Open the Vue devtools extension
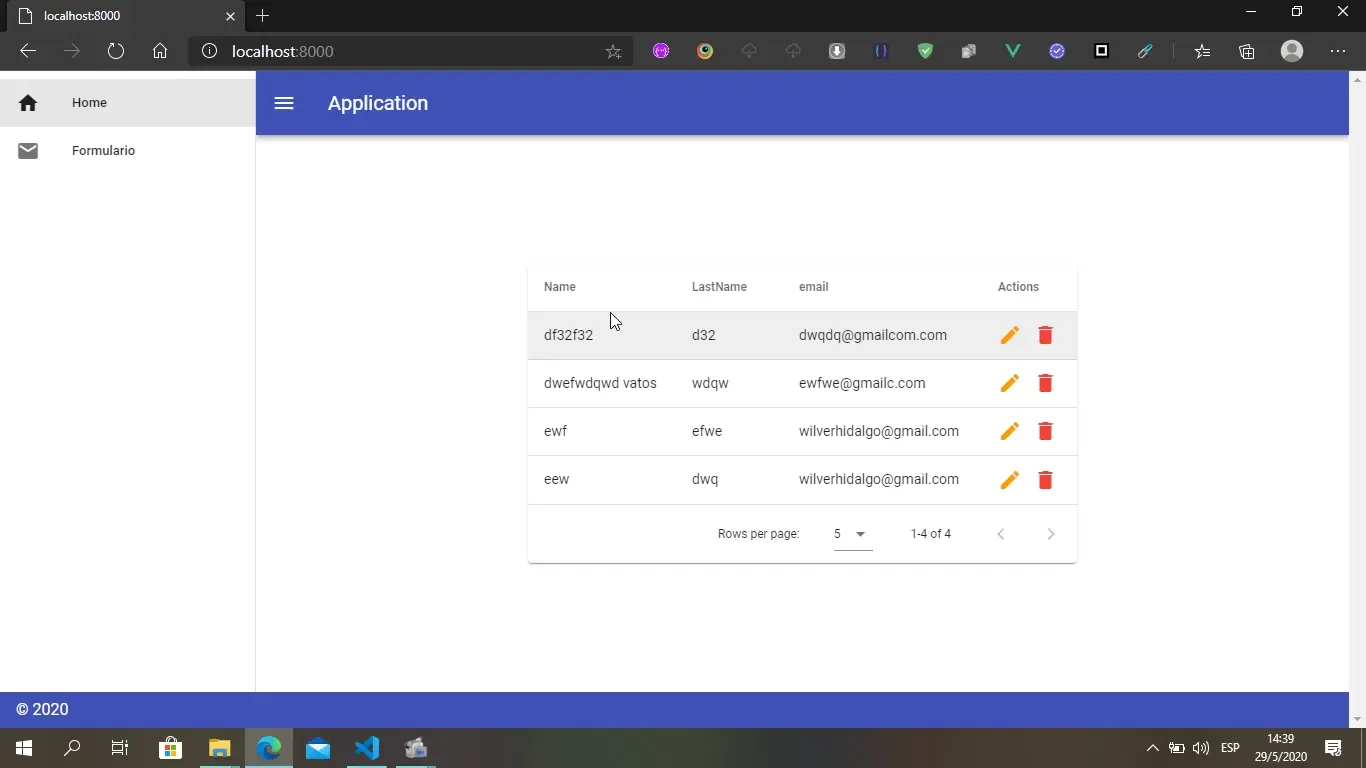The width and height of the screenshot is (1366, 768). click(1013, 51)
